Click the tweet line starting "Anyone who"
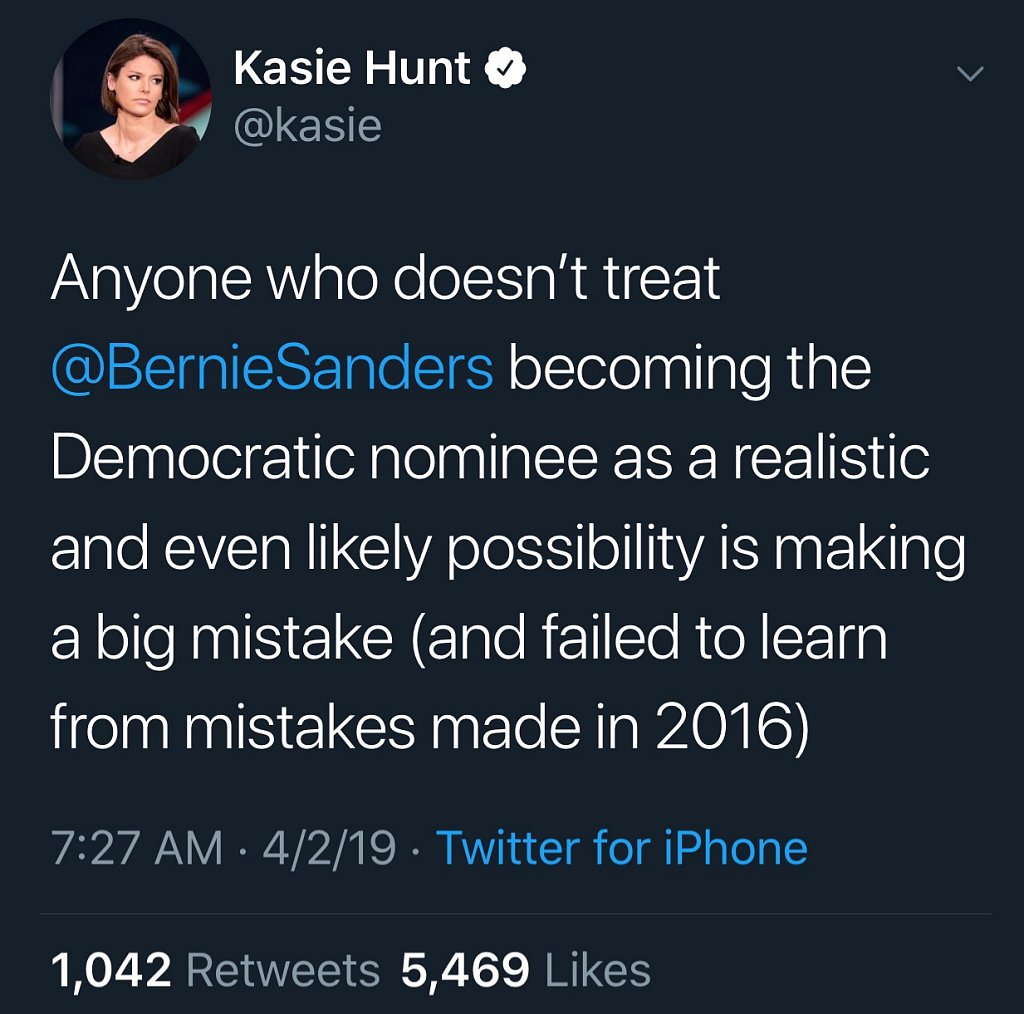The height and width of the screenshot is (1014, 1024). click(385, 279)
